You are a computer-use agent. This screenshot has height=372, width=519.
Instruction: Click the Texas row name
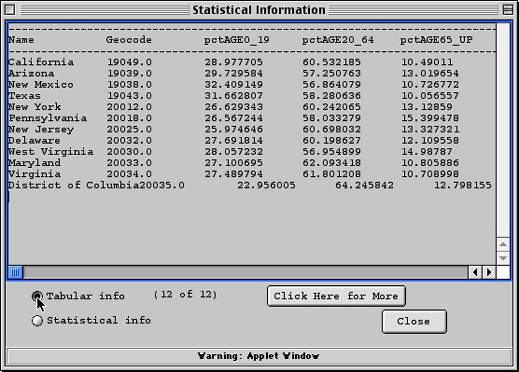tap(24, 96)
